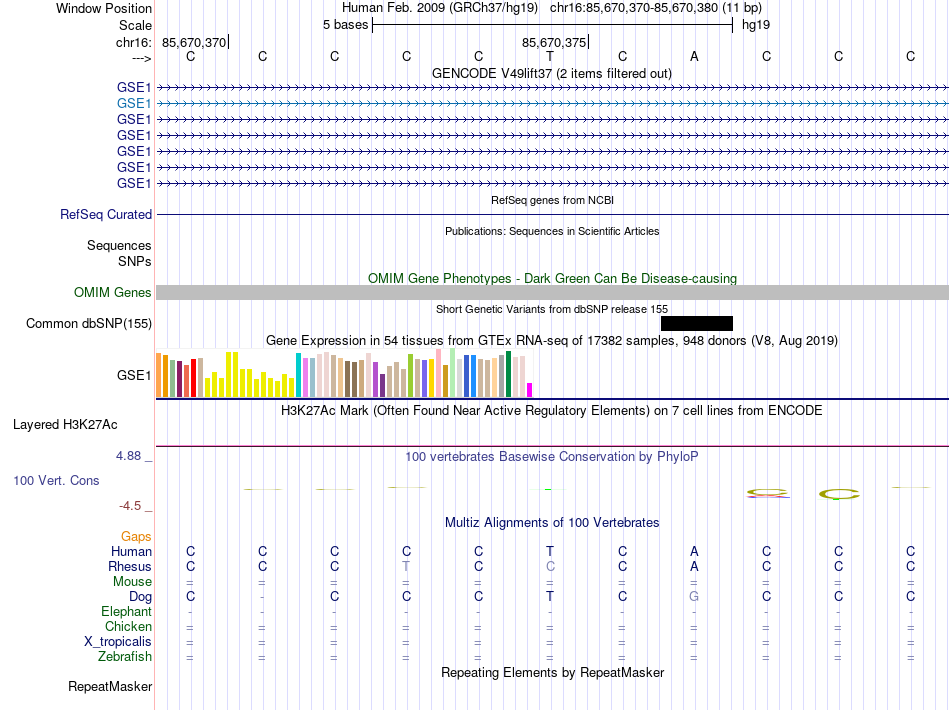Click the 85,670,370 ruler coordinate
Screen dimensions: 950x710
tap(194, 42)
